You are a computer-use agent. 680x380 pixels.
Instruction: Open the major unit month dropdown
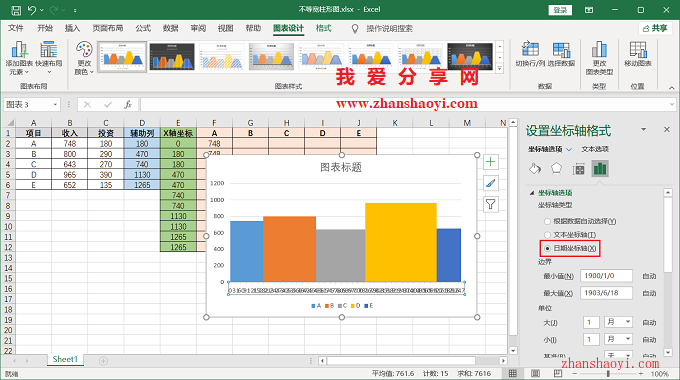618,322
